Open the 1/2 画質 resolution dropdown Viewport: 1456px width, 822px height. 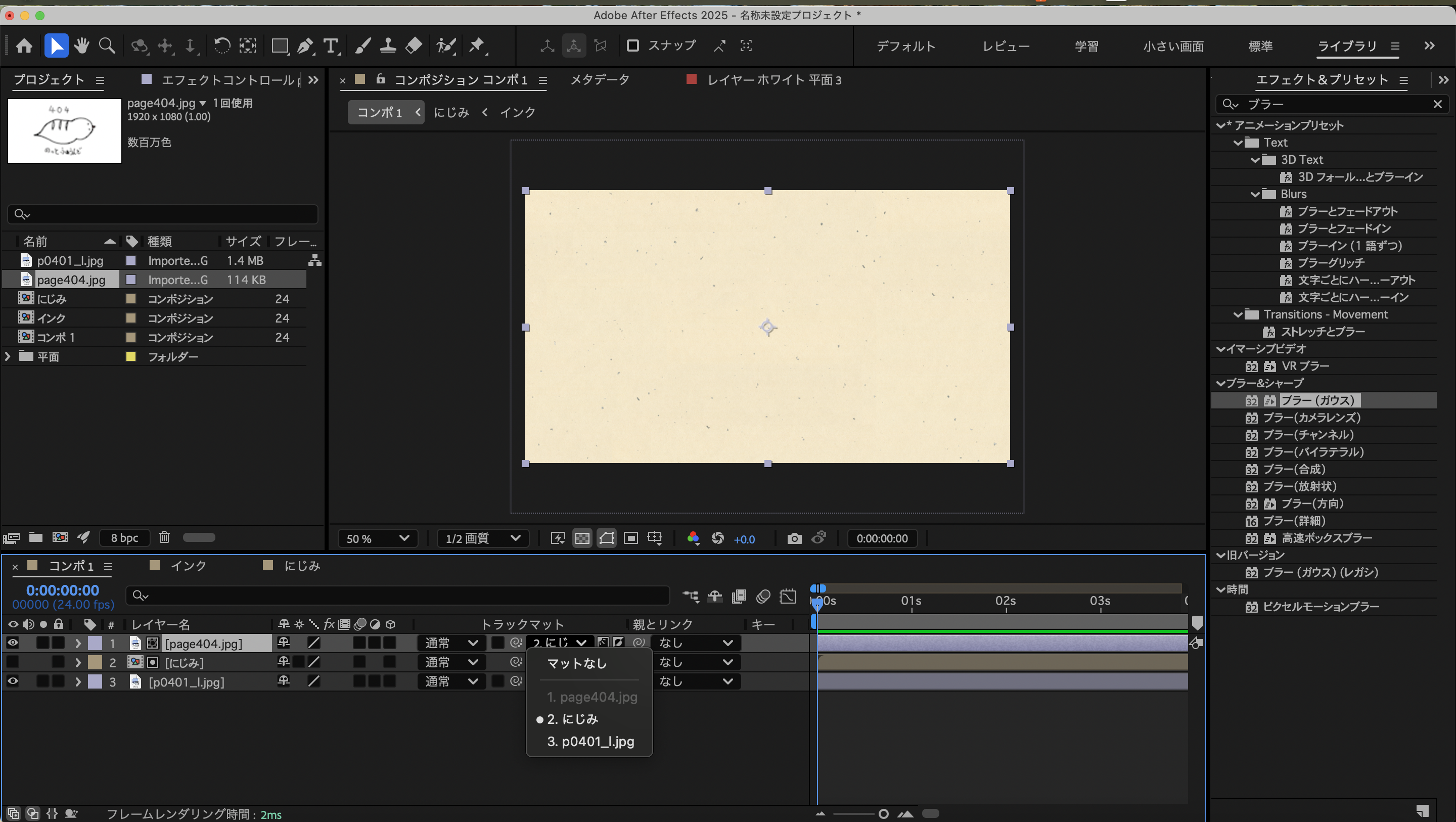482,538
